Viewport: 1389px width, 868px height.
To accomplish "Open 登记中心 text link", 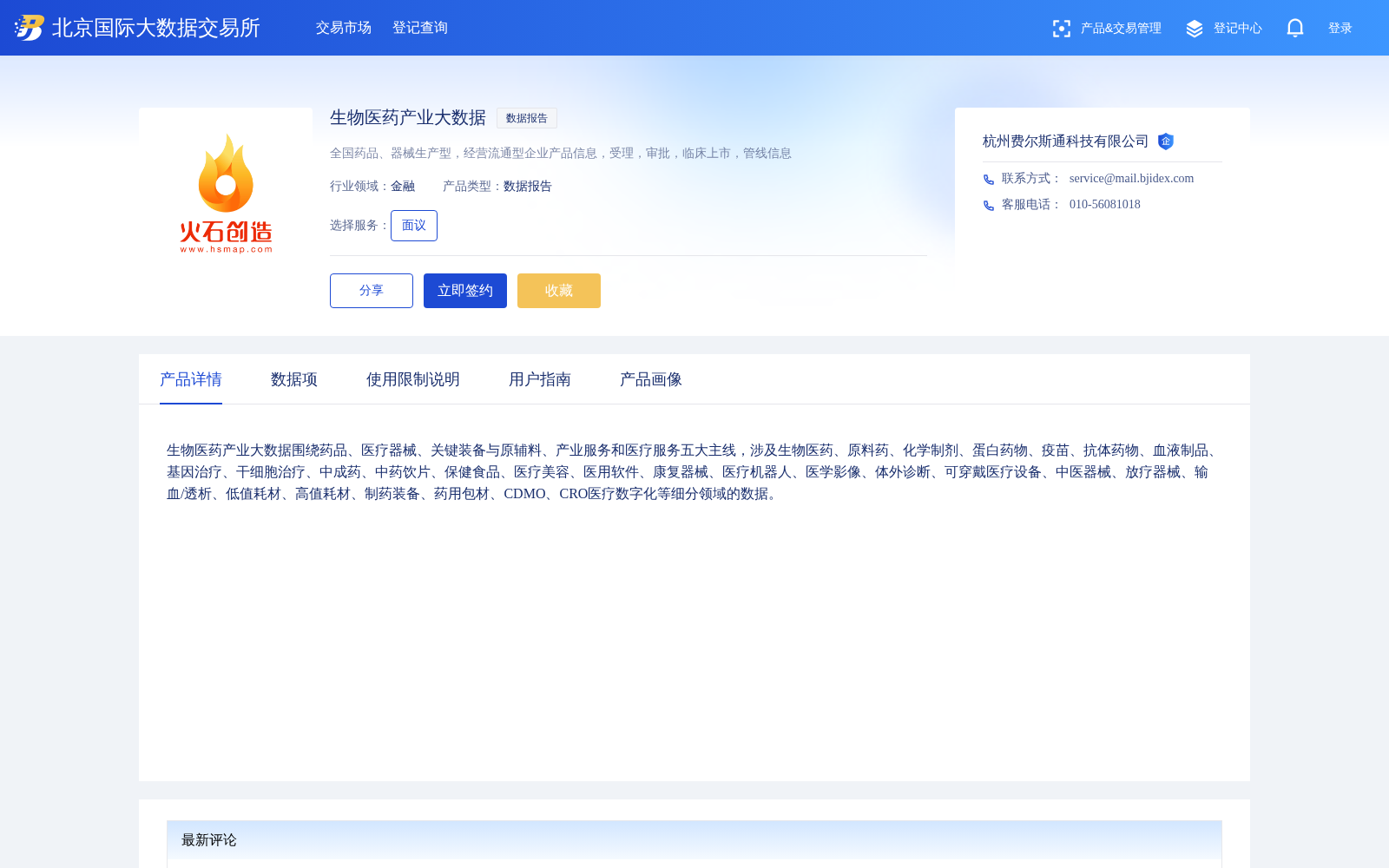I will (1238, 28).
